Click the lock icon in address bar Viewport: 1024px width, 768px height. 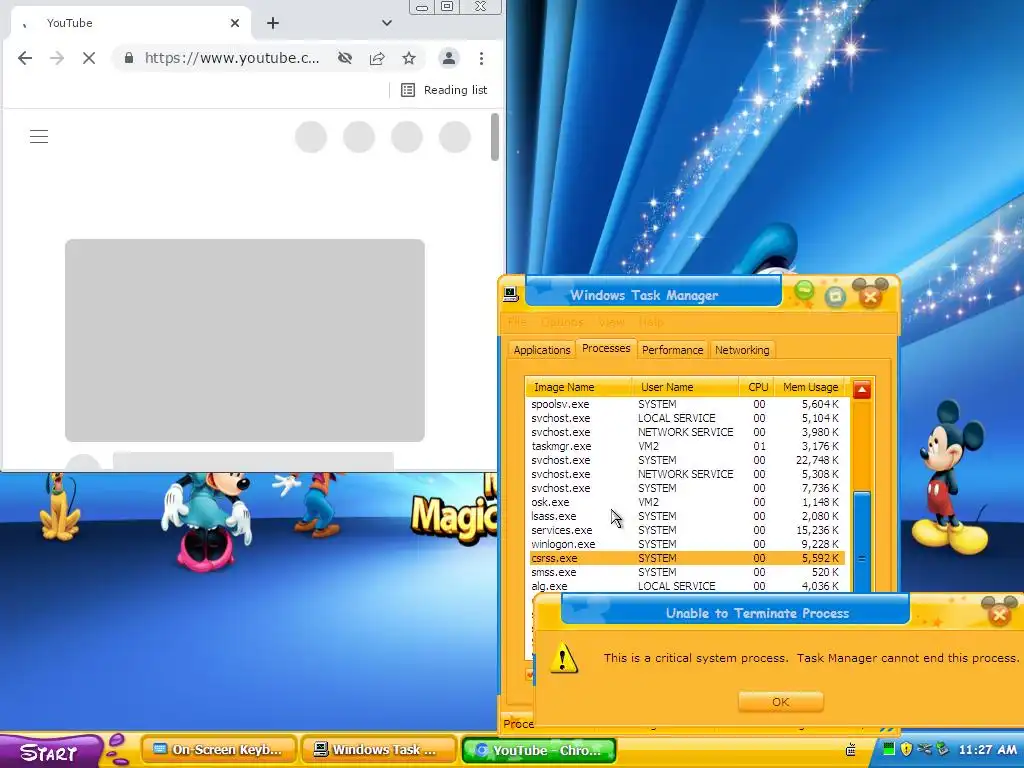click(x=129, y=58)
